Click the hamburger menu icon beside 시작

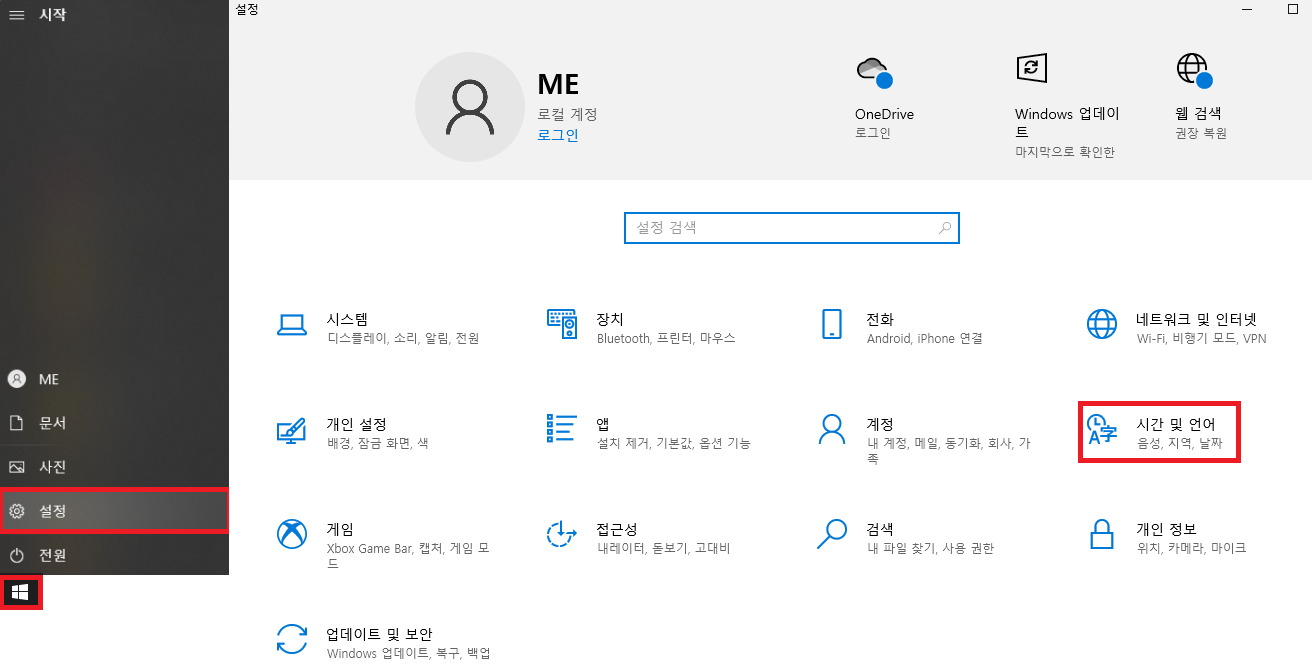pyautogui.click(x=16, y=15)
